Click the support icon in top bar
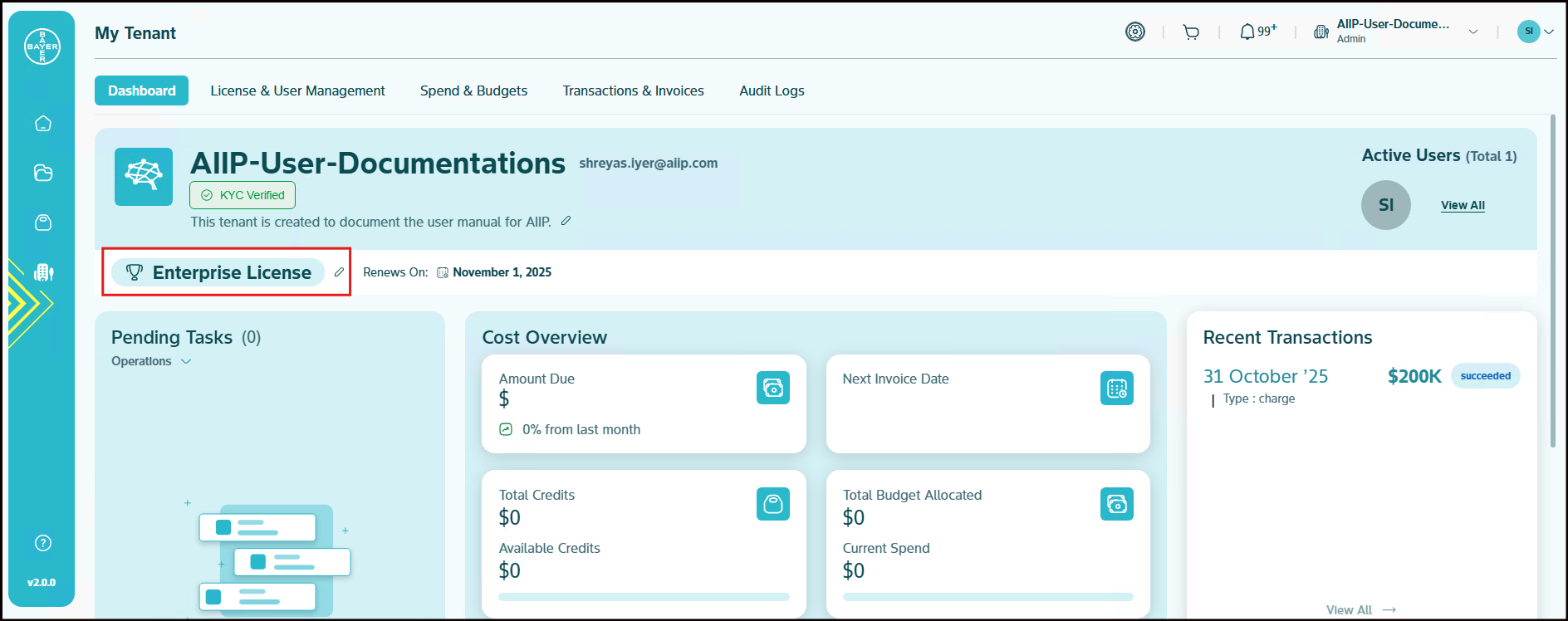 point(1134,32)
